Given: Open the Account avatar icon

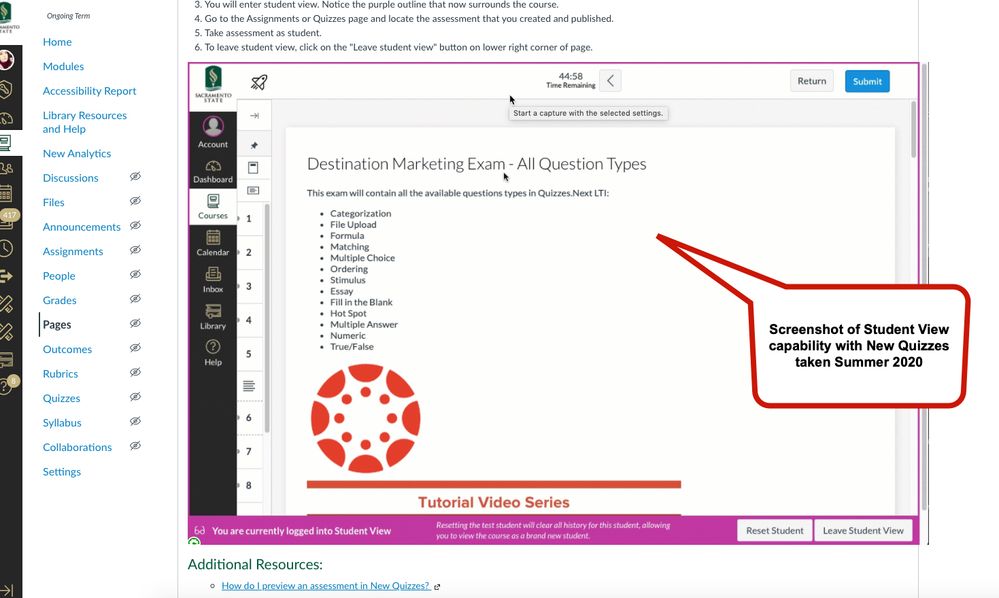Looking at the screenshot, I should 212,130.
